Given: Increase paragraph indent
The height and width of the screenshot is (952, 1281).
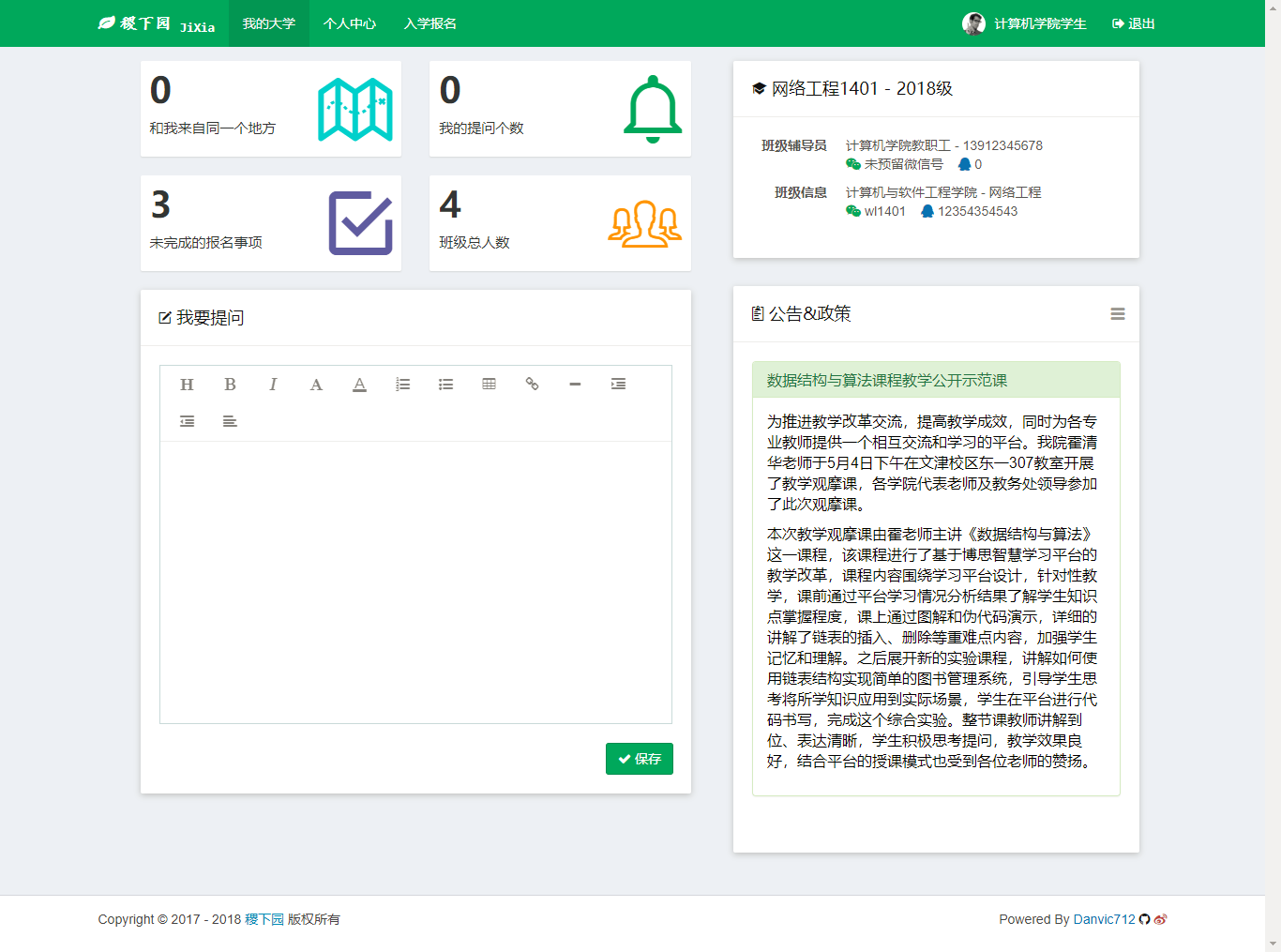Looking at the screenshot, I should pos(618,385).
